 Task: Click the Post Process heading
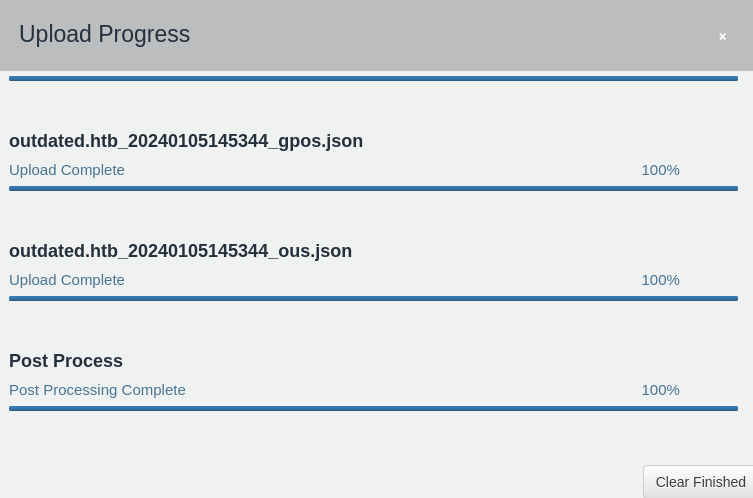[x=66, y=361]
